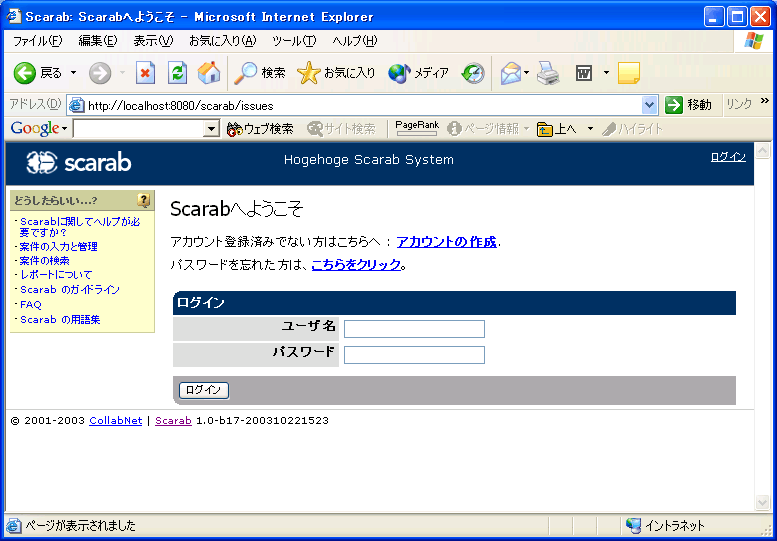777x541 pixels.
Task: Refresh the page with the green arrows icon
Action: (x=177, y=73)
